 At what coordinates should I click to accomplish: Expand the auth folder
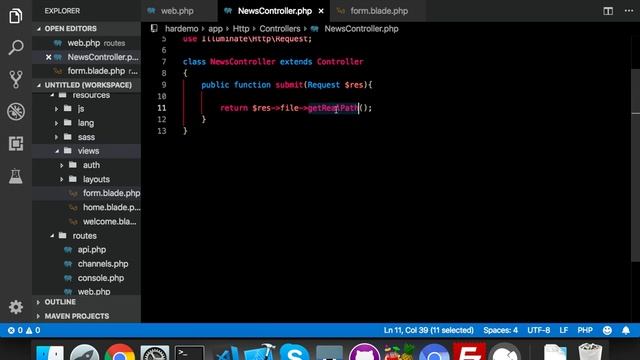[91, 165]
